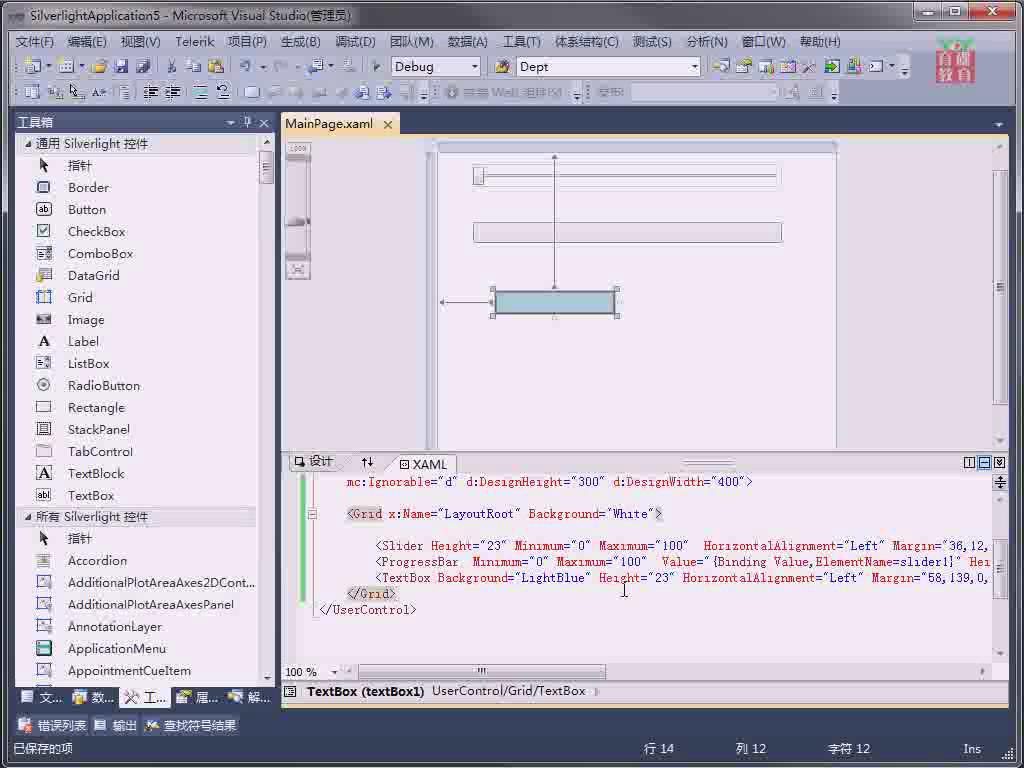The height and width of the screenshot is (768, 1024).
Task: Click UserControl/Grid/TextBox path breadcrumb
Action: coord(509,691)
